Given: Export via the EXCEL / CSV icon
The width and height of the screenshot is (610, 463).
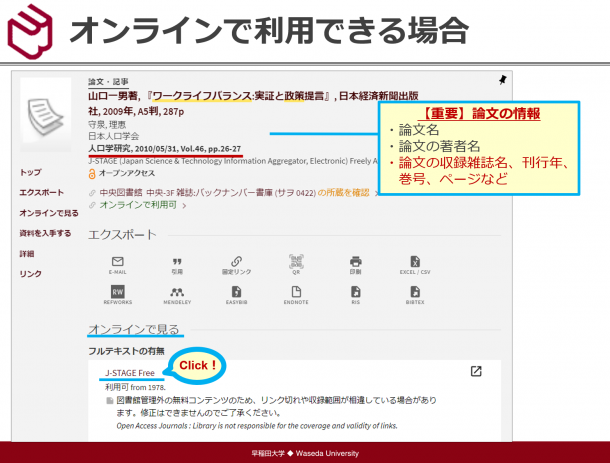Looking at the screenshot, I should (415, 261).
